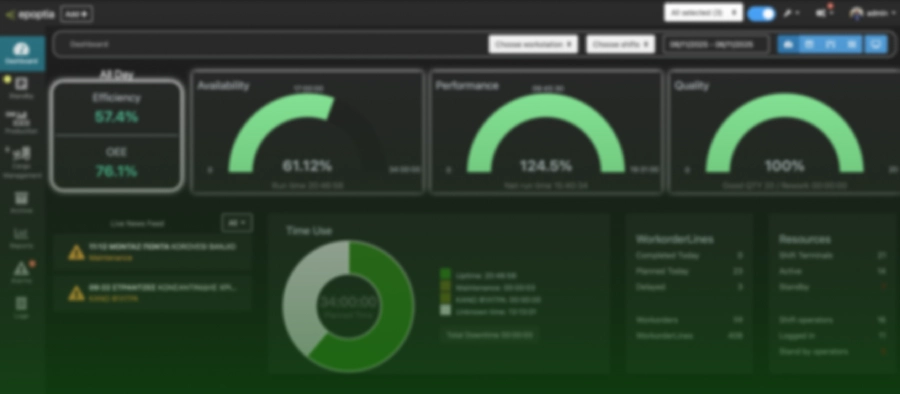Open the announcements megaphone icon
The height and width of the screenshot is (394, 900).
(821, 13)
